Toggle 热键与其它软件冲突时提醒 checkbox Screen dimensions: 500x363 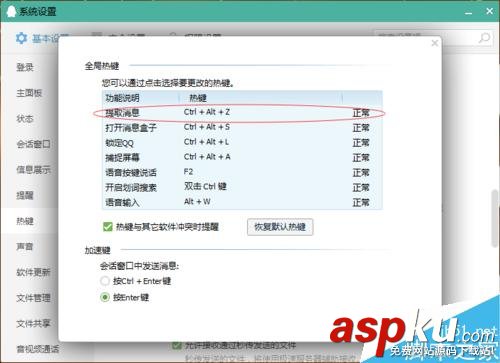(108, 227)
